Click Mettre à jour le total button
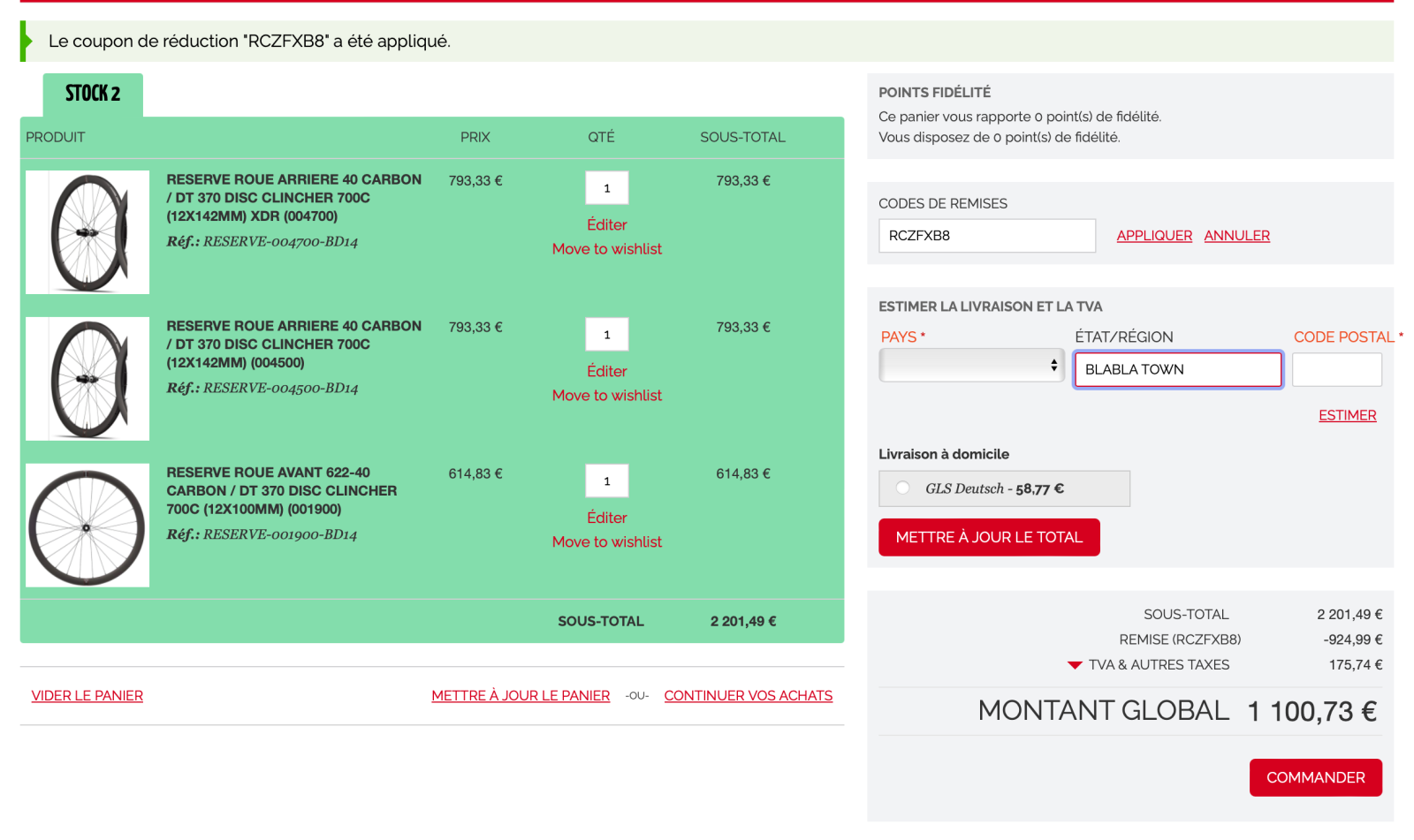This screenshot has width=1414, height=840. coord(989,537)
